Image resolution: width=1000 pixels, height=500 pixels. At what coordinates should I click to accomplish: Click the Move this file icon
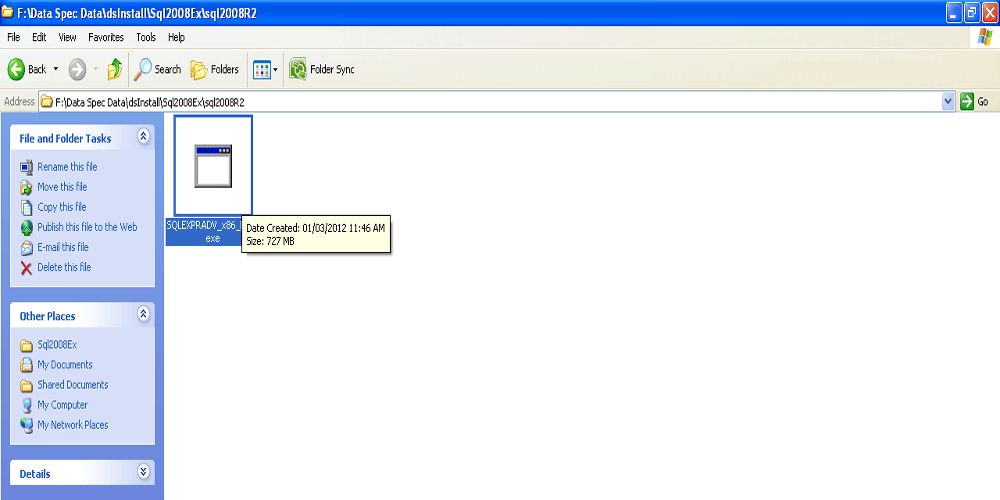pos(26,188)
